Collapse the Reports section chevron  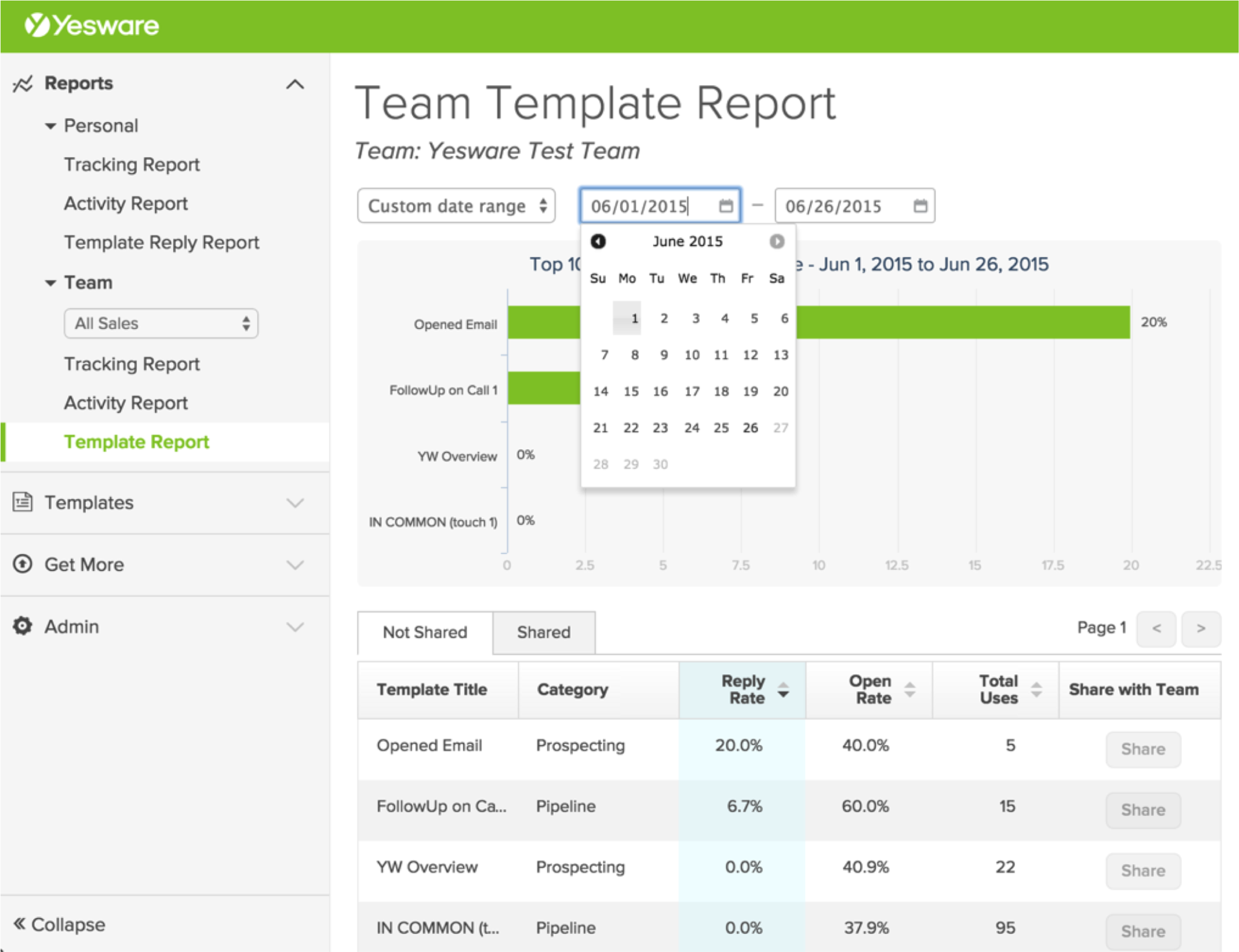295,84
